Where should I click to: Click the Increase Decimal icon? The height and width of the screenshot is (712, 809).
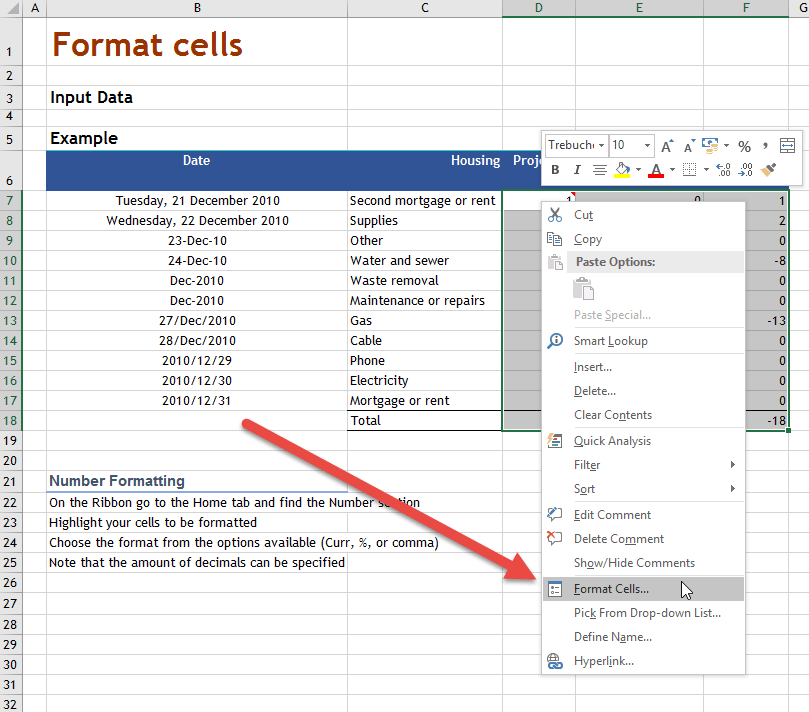723,170
